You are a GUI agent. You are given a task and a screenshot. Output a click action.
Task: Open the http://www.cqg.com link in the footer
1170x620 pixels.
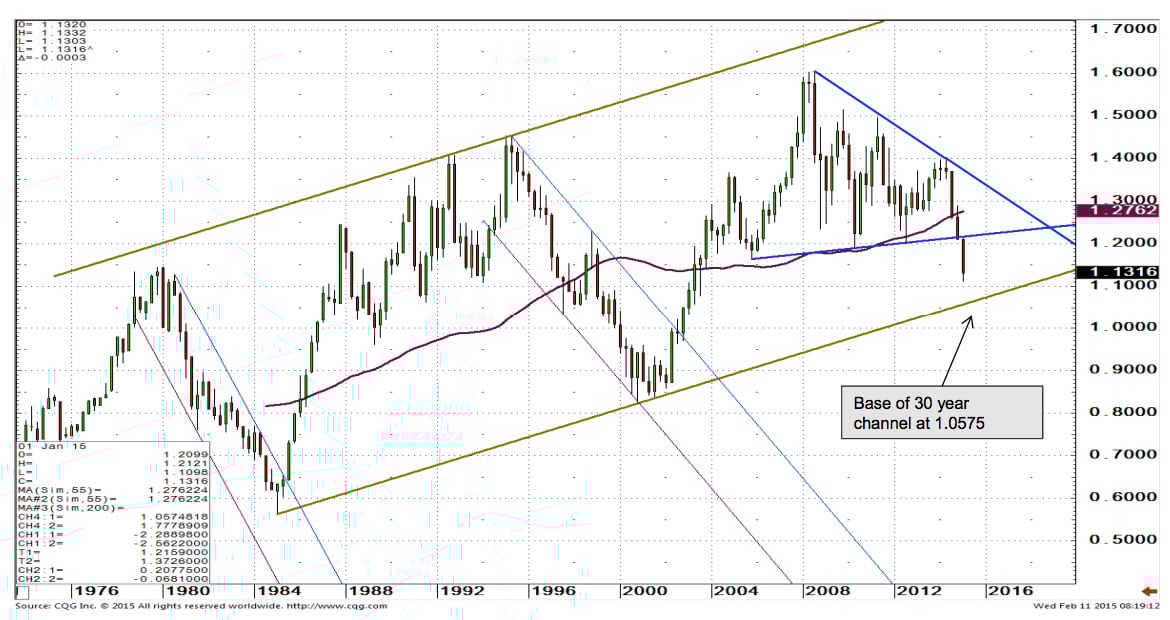click(x=337, y=606)
